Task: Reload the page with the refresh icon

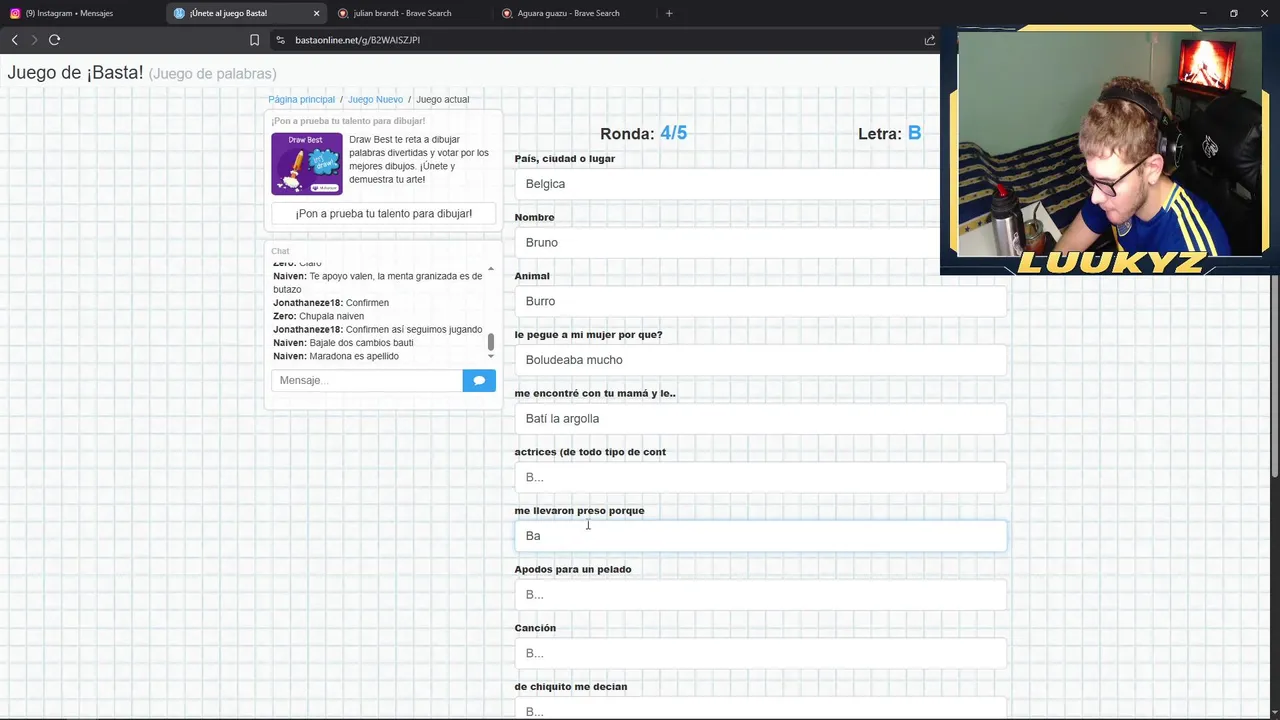Action: click(54, 40)
